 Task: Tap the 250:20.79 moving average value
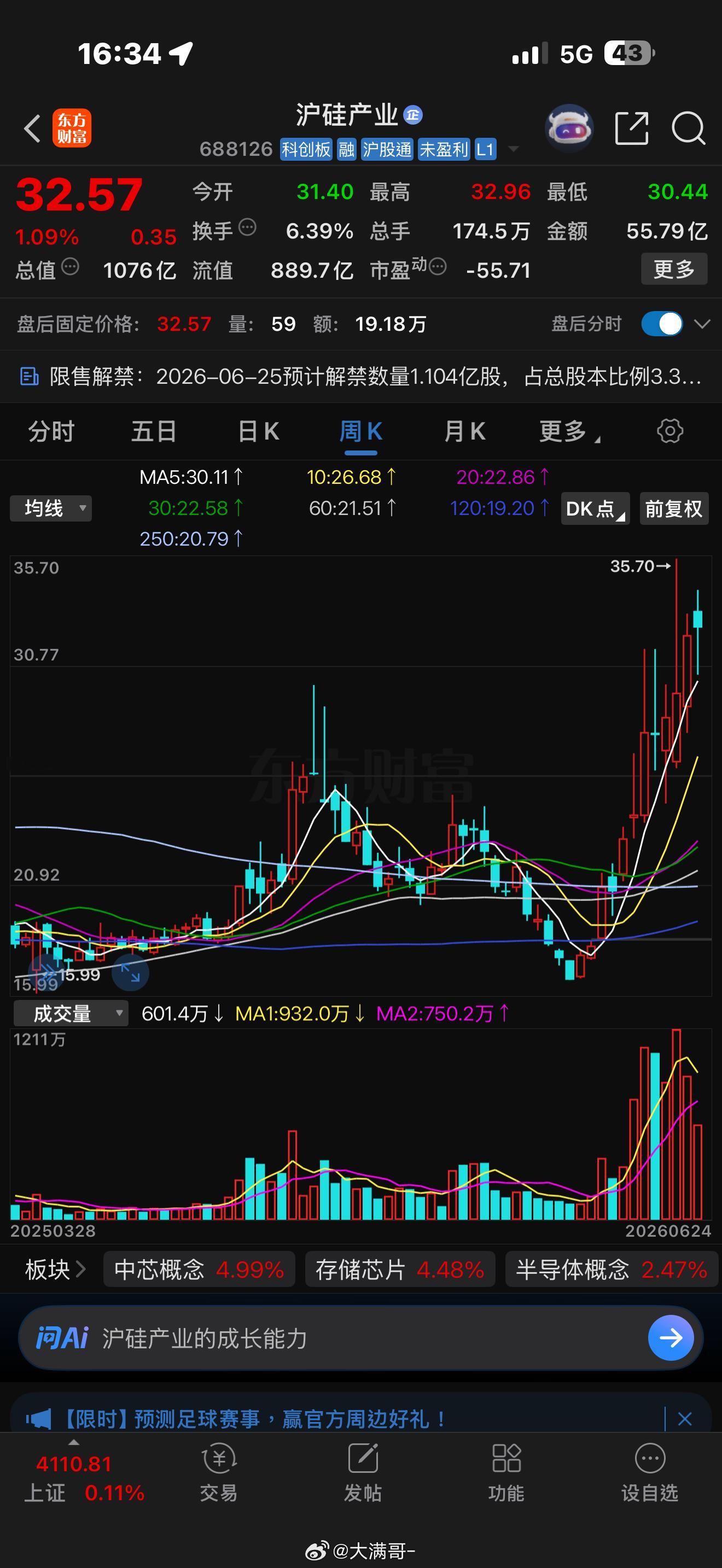[191, 539]
